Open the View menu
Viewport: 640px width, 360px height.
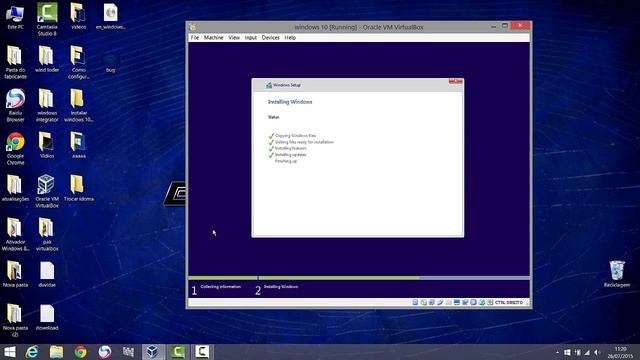[234, 38]
